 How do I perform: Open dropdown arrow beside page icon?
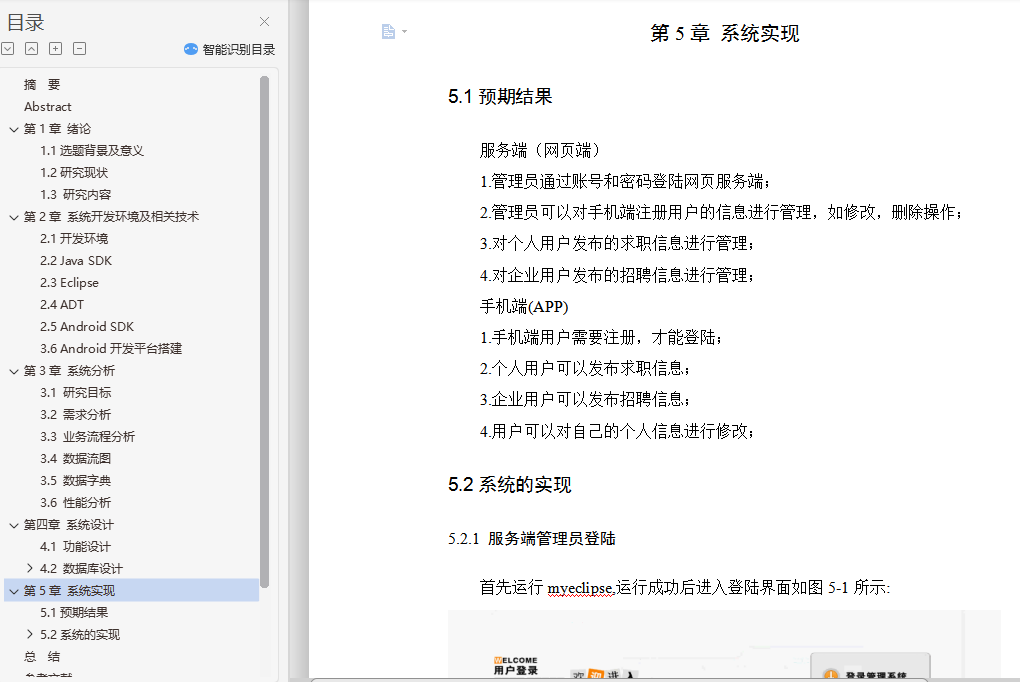click(x=405, y=31)
